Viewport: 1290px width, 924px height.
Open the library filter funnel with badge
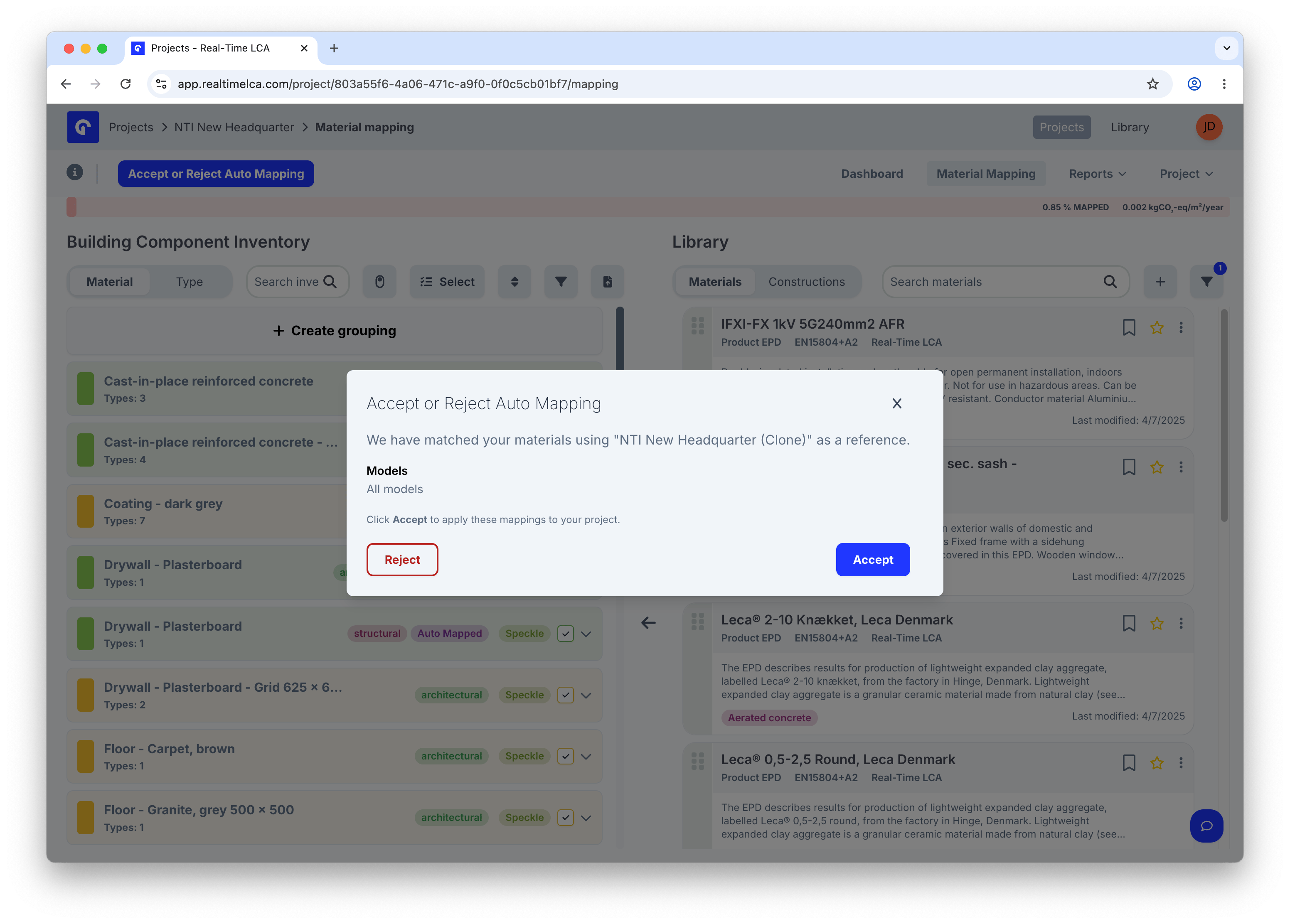click(1206, 281)
